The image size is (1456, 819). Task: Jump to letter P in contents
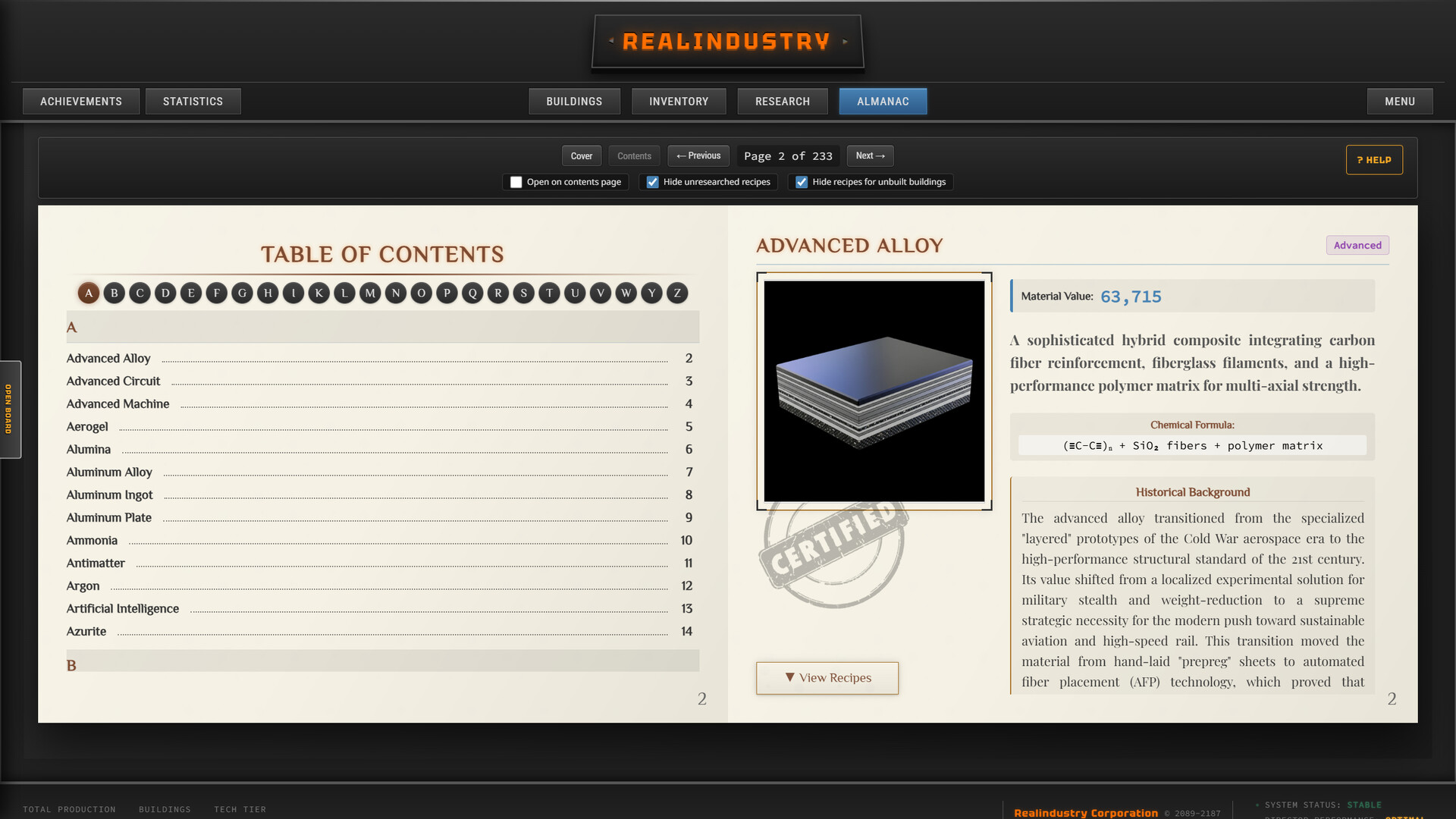click(447, 293)
